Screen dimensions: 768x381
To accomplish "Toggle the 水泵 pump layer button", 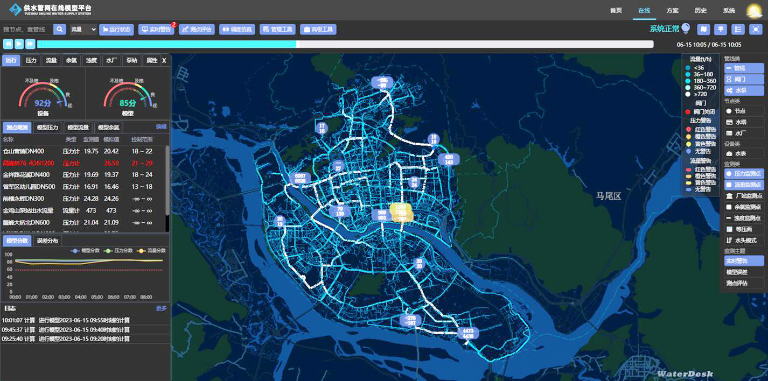I will tap(744, 91).
